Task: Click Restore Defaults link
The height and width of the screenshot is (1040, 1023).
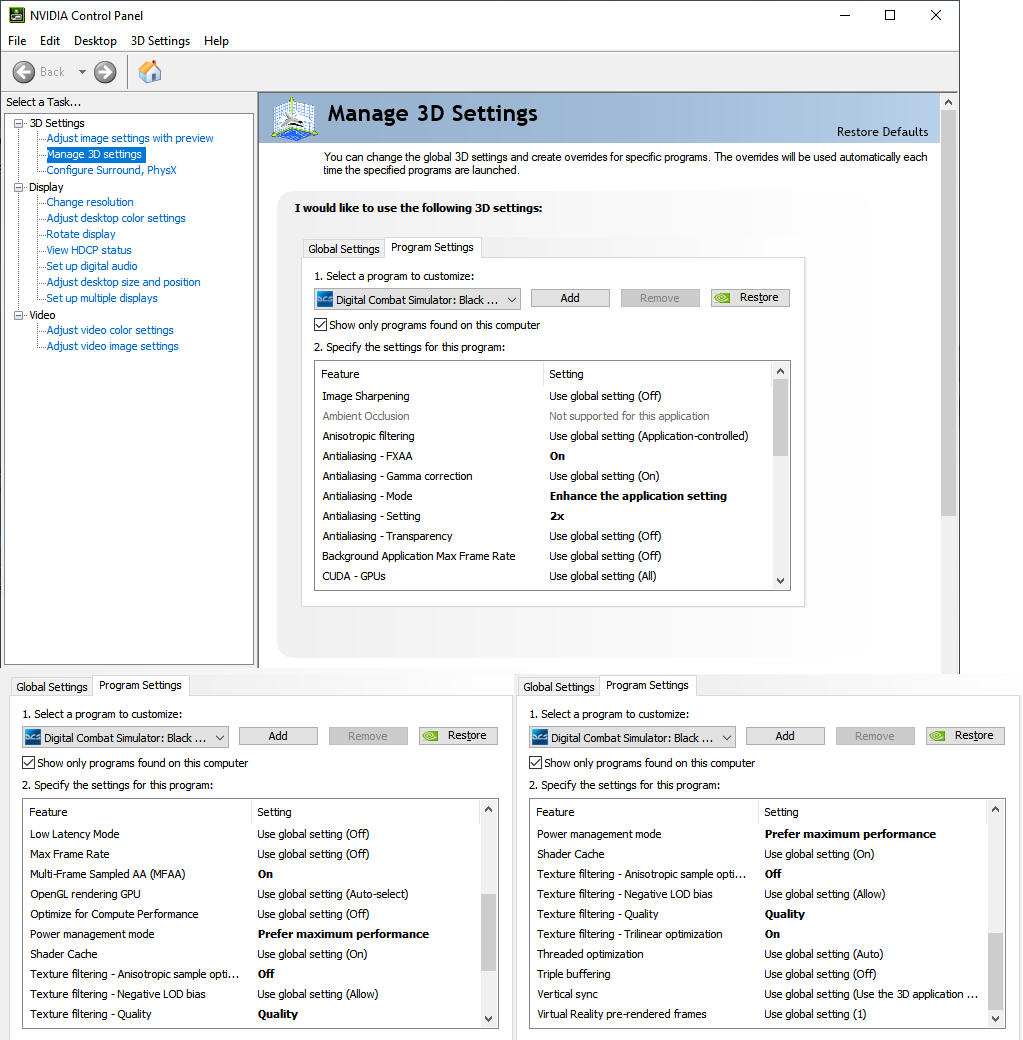Action: click(x=882, y=132)
